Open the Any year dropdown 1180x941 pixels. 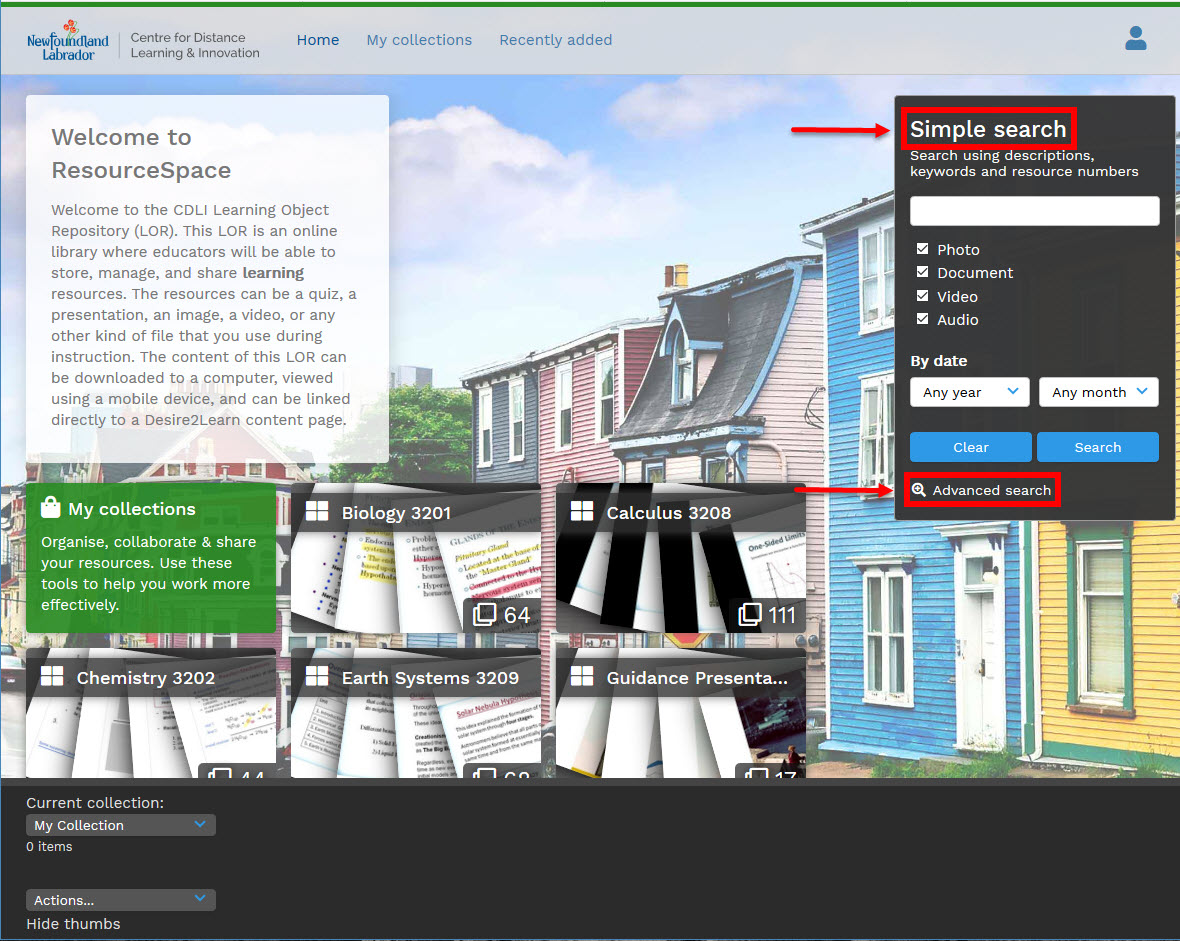pos(970,392)
